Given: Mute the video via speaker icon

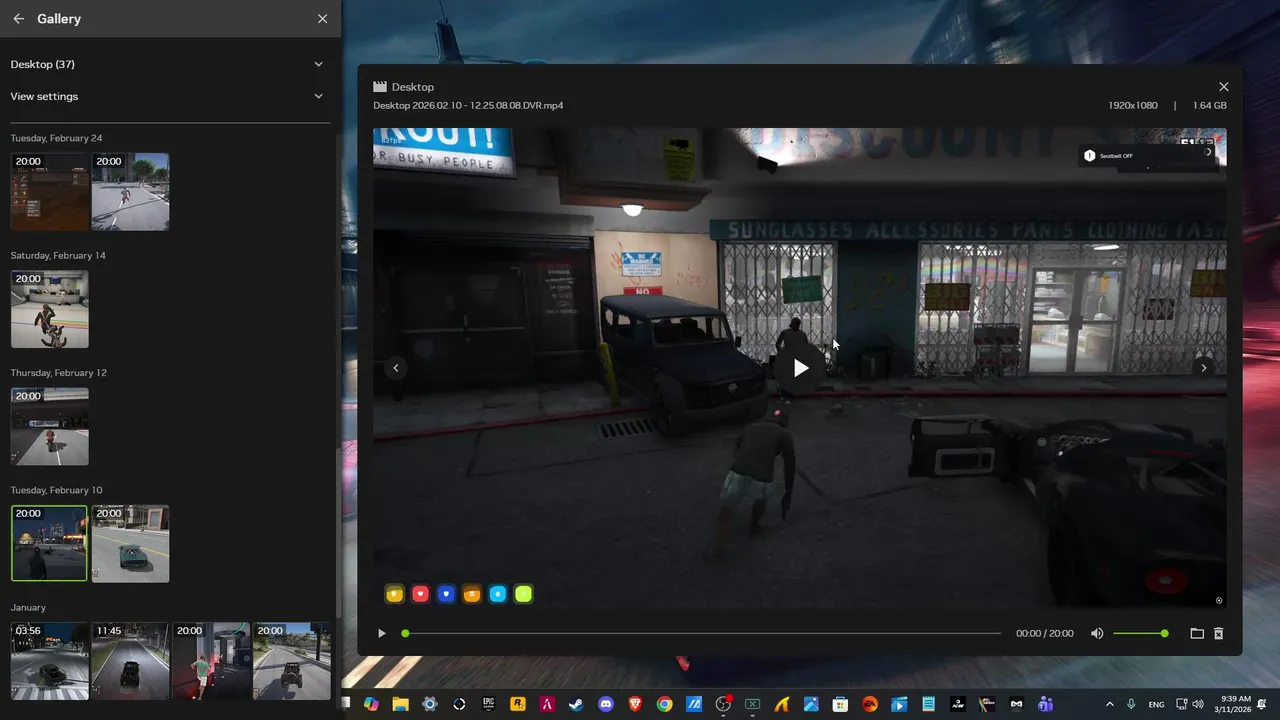Looking at the screenshot, I should pos(1097,633).
